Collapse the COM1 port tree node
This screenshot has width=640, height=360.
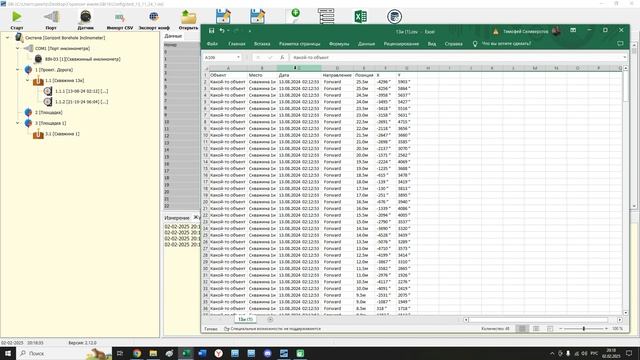coord(18,48)
